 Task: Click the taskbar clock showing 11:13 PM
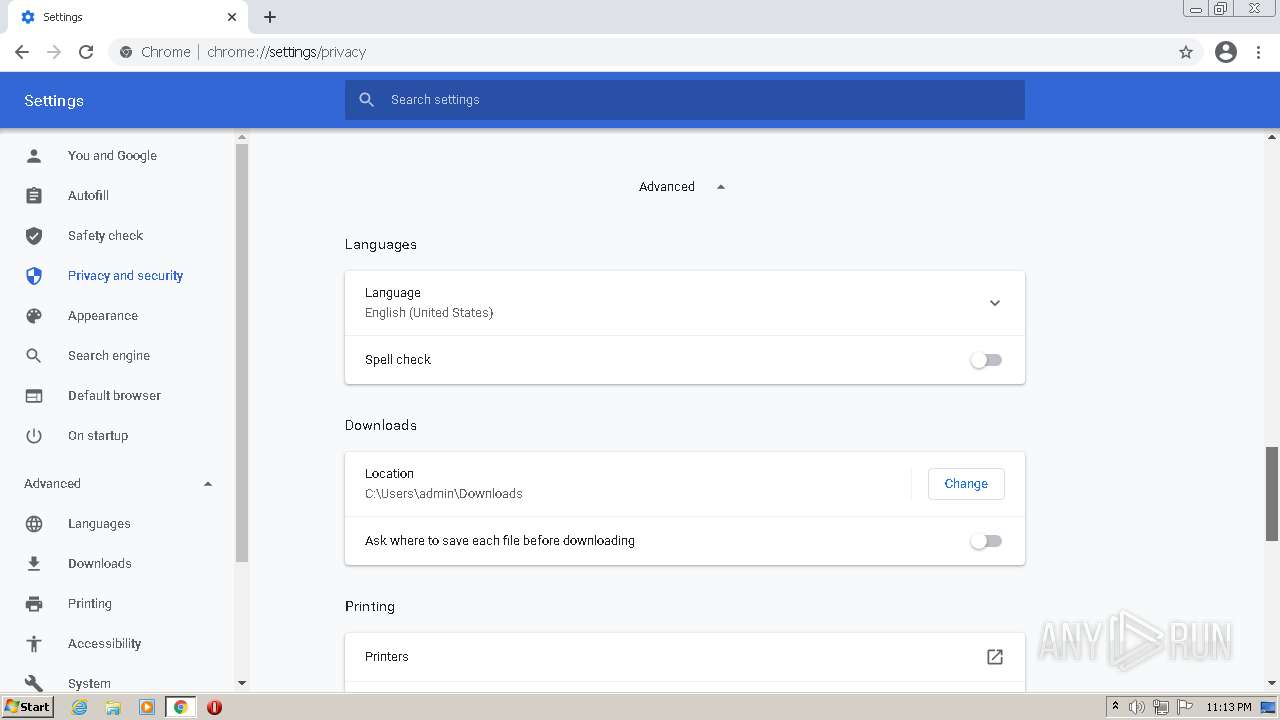pyautogui.click(x=1229, y=707)
